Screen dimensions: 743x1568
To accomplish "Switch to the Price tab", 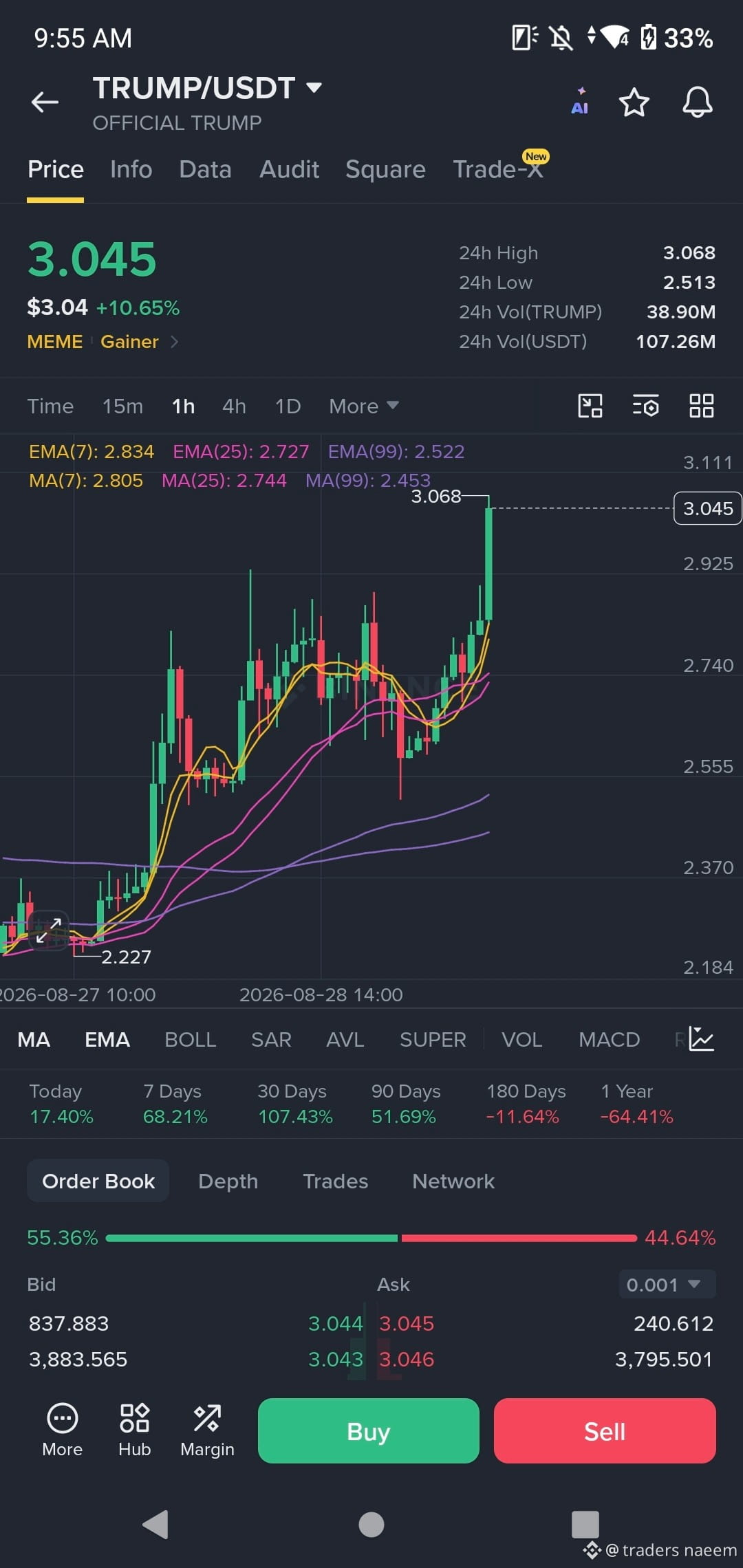I will 56,169.
